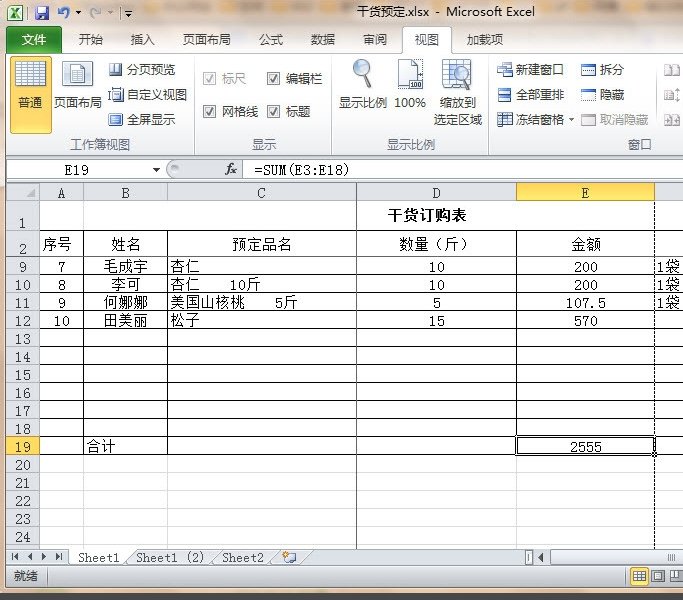Click the Redo arrow icon
This screenshot has height=600, width=683.
click(x=96, y=13)
